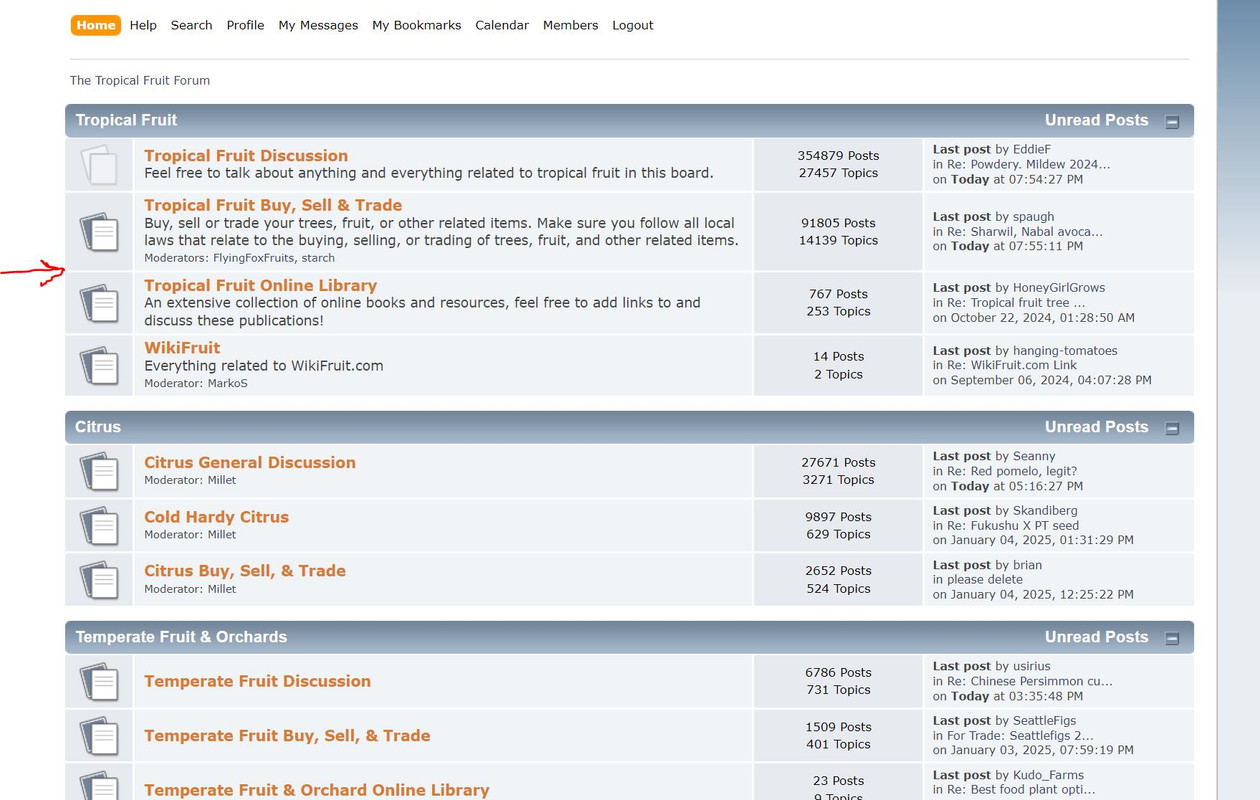The image size is (1260, 800).
Task: Click the WikiFruit board icon
Action: [99, 365]
